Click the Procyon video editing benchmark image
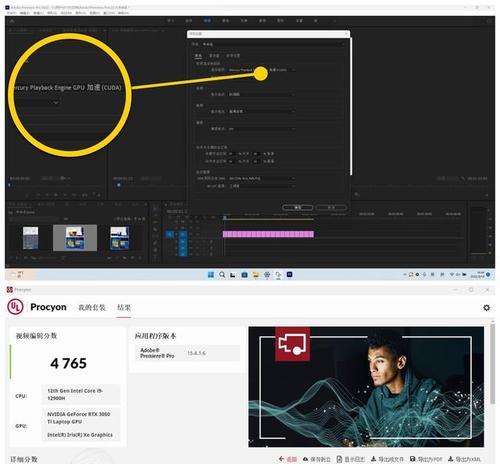 tap(366, 387)
